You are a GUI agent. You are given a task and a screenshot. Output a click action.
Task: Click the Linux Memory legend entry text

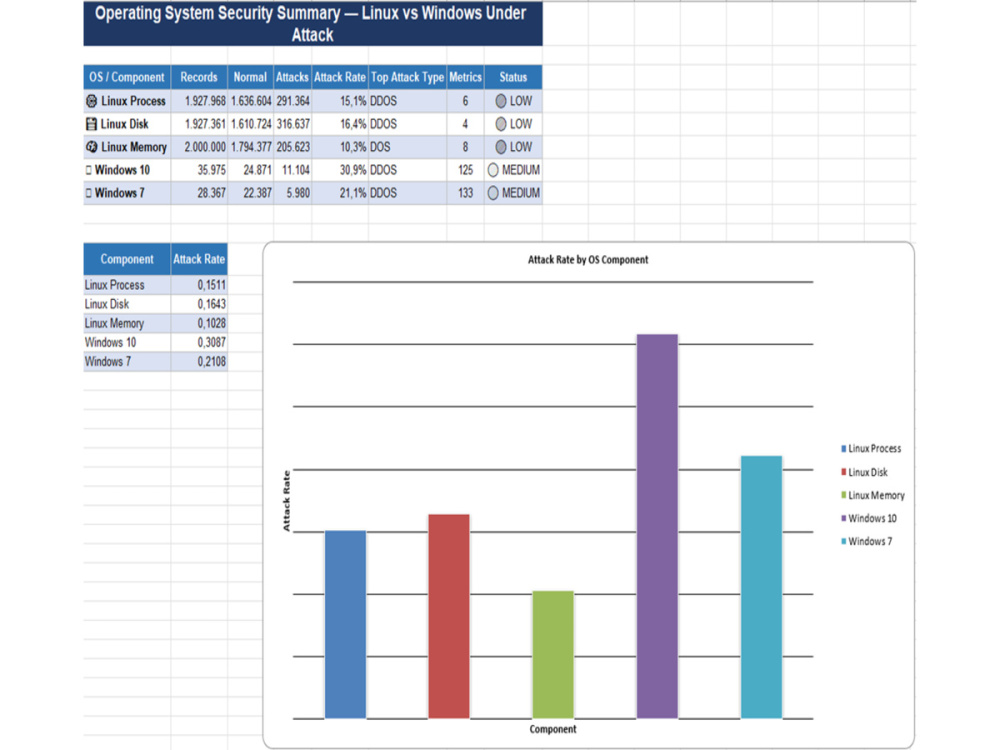click(876, 495)
